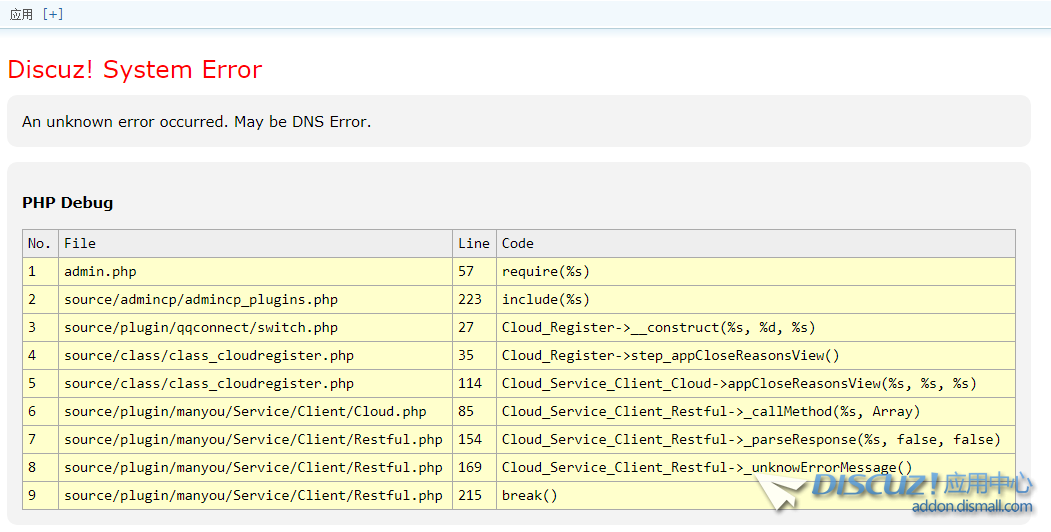Click line number 85
This screenshot has height=532, width=1051.
tap(475, 411)
